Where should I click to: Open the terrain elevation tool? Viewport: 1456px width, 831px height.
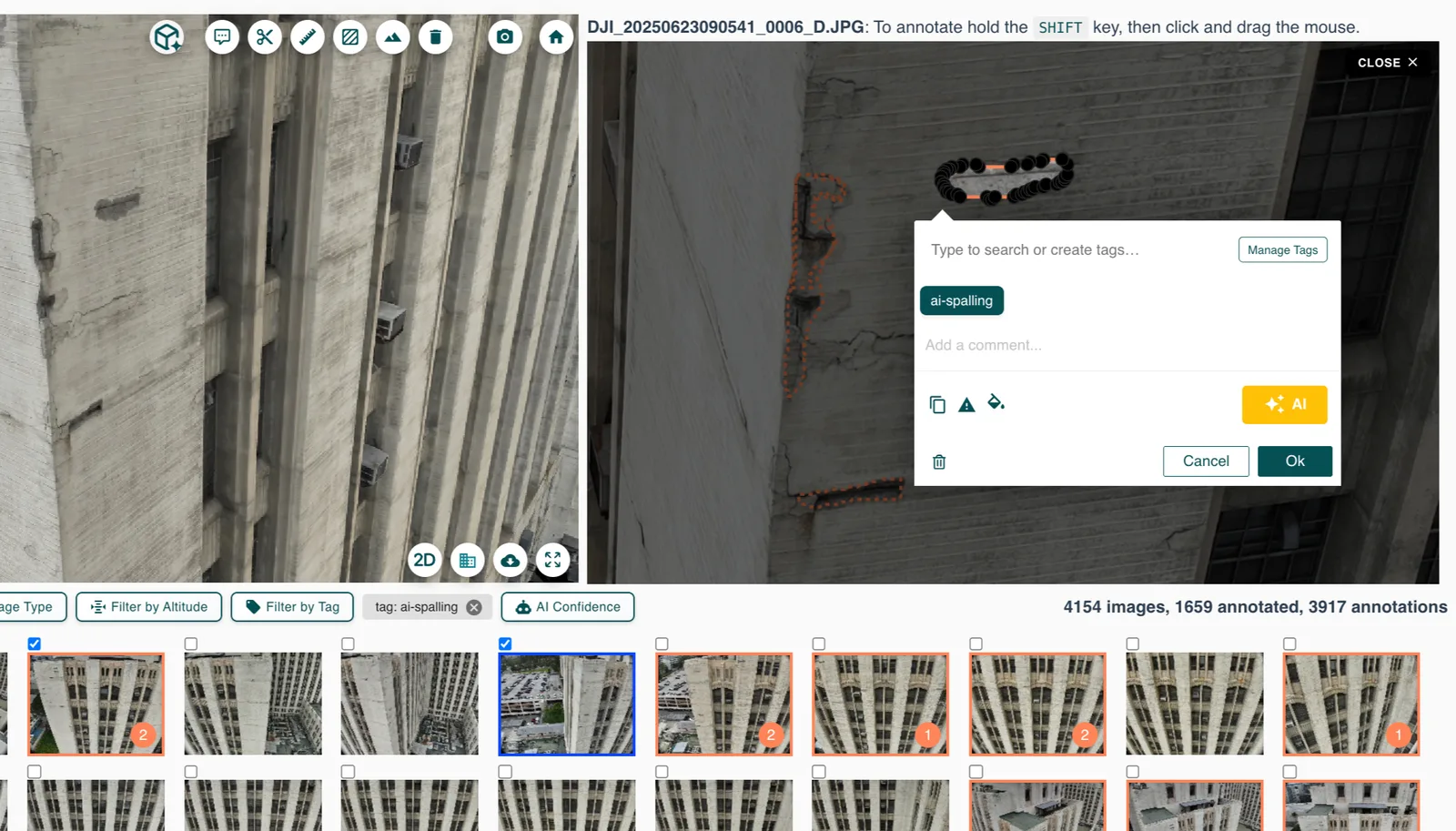coord(393,37)
